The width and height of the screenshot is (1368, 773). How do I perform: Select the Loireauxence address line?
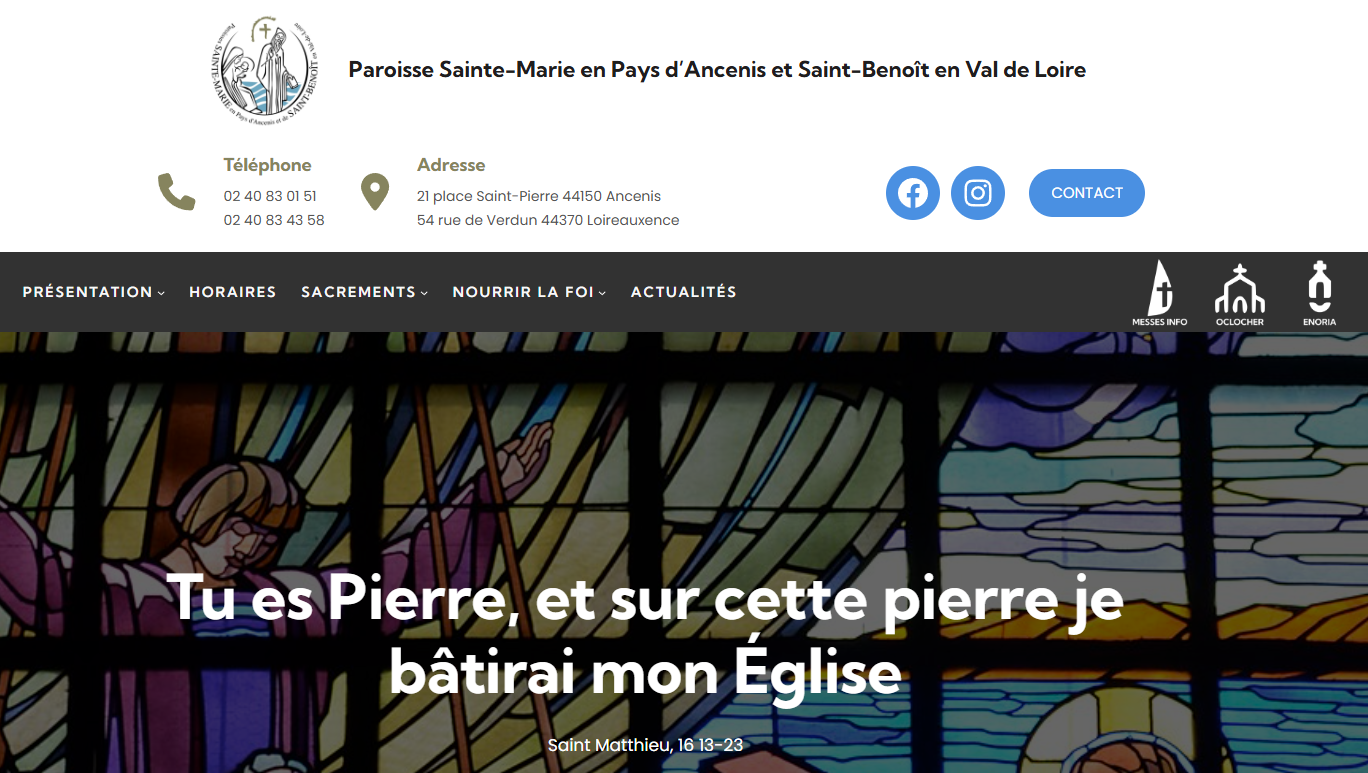548,220
